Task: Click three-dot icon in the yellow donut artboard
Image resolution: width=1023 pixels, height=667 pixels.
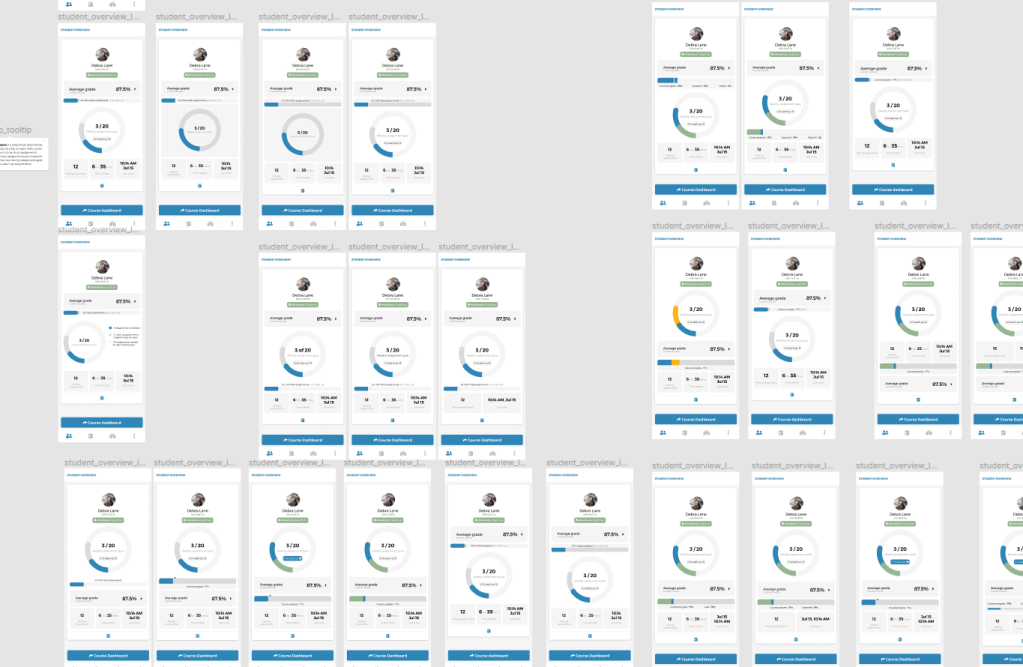Action: pyautogui.click(x=728, y=432)
